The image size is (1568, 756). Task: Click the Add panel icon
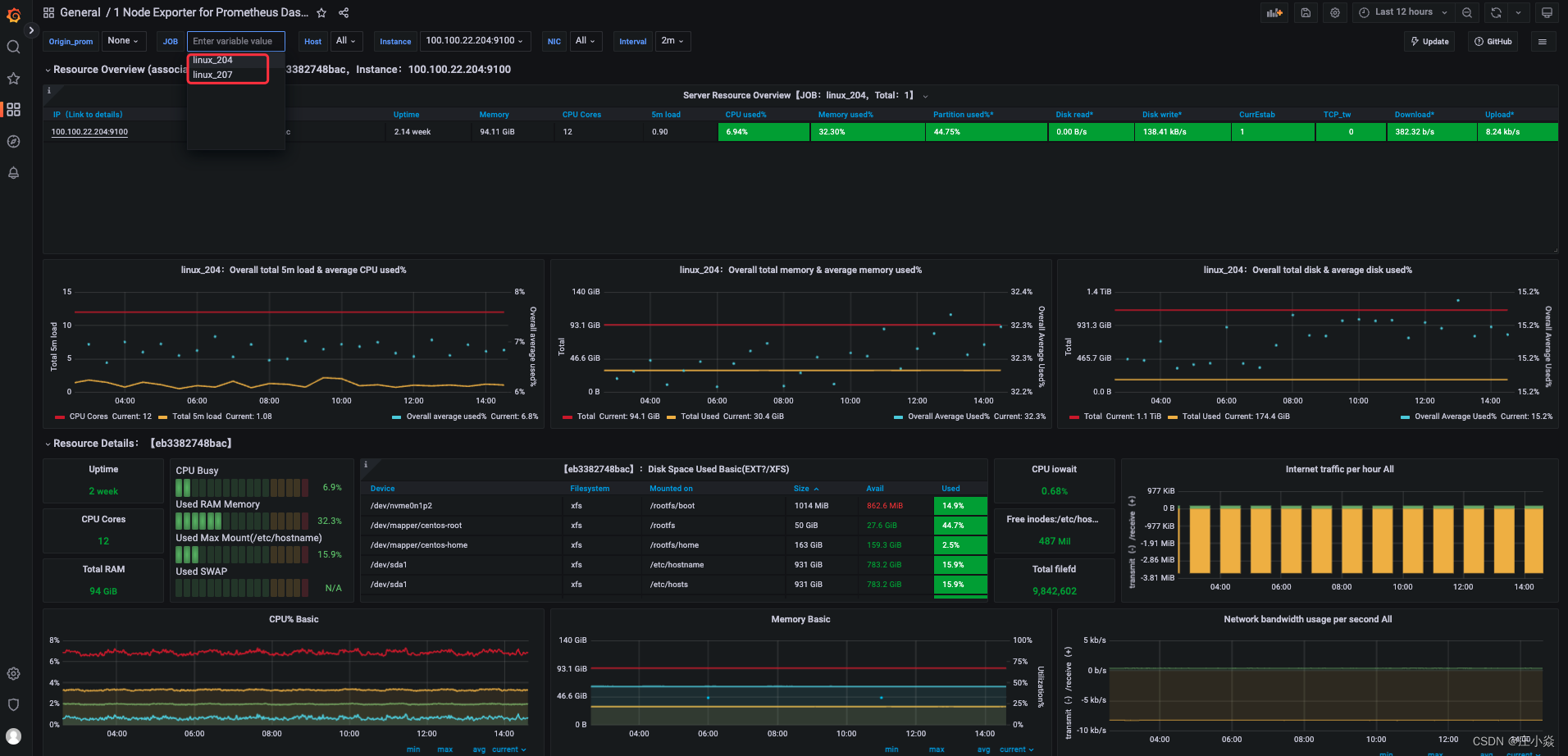(1274, 12)
